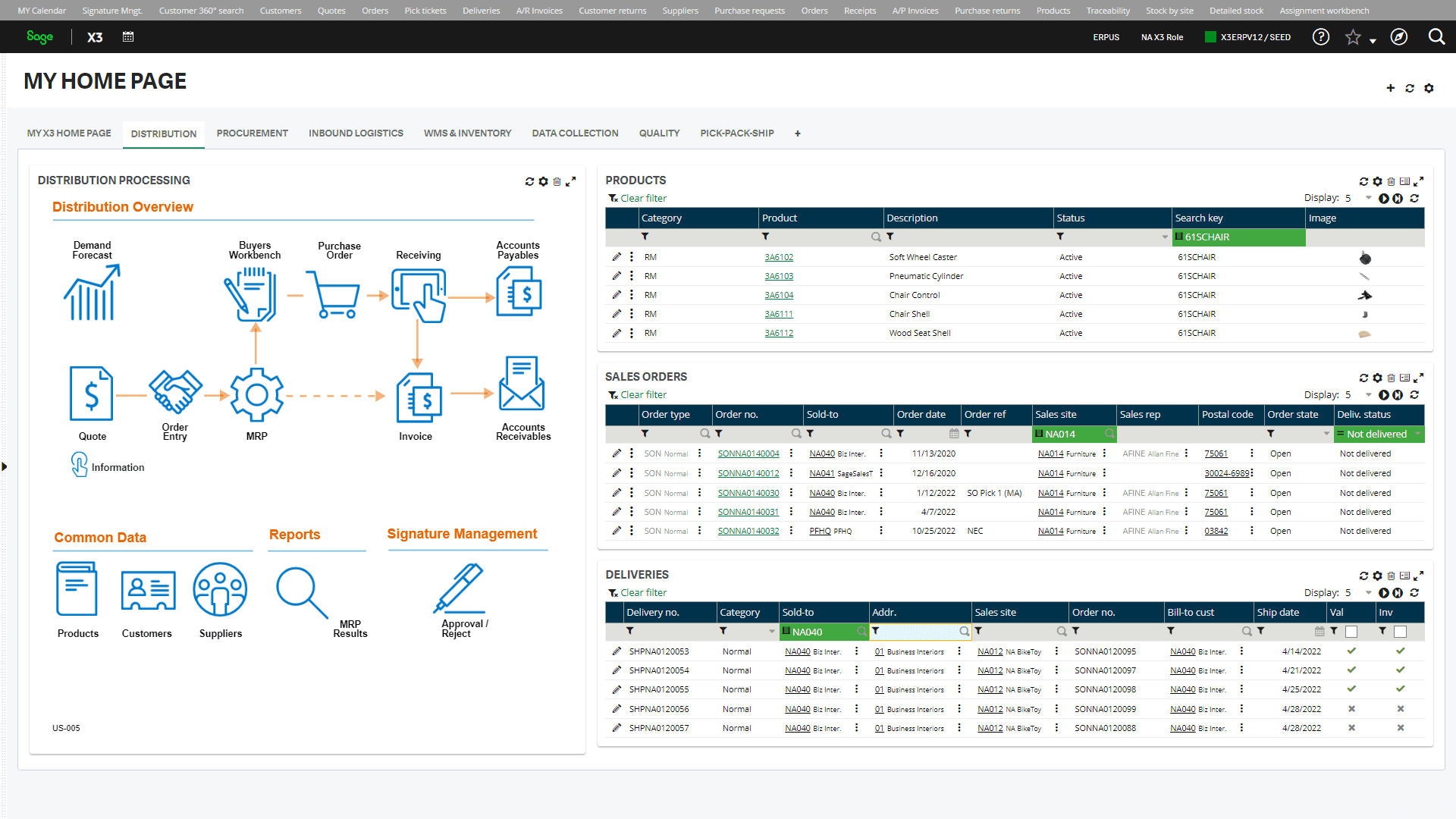Open the Demand Forecast chart icon

[x=92, y=293]
